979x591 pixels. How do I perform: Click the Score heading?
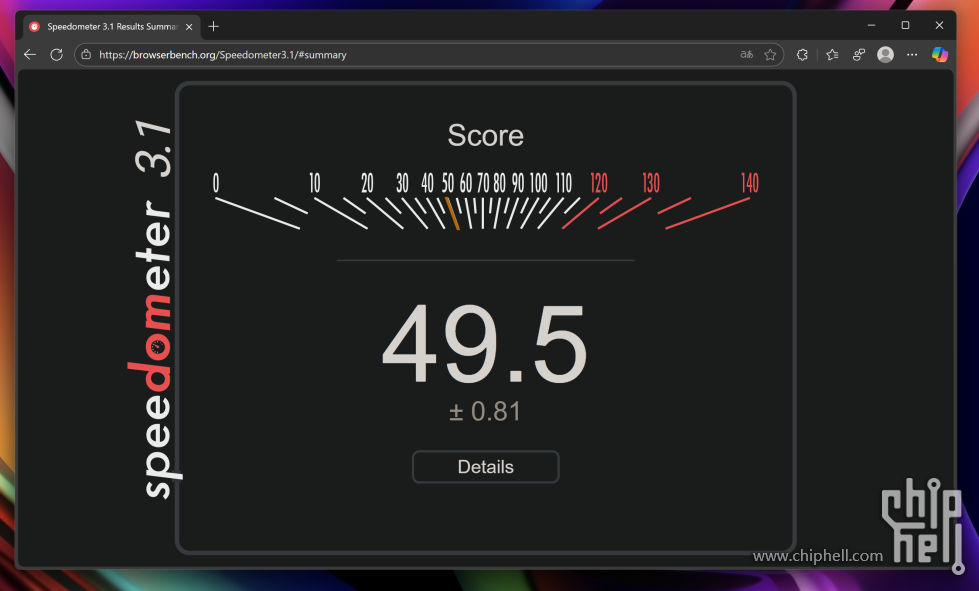(x=486, y=135)
